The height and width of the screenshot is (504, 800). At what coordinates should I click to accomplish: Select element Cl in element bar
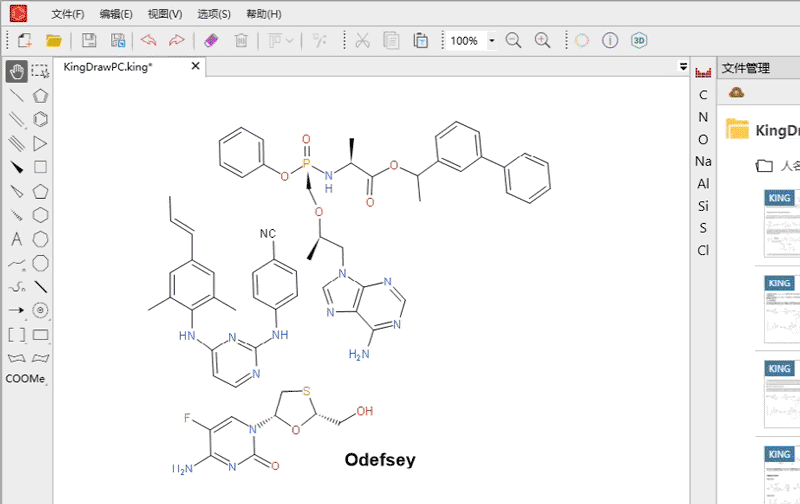[x=703, y=250]
